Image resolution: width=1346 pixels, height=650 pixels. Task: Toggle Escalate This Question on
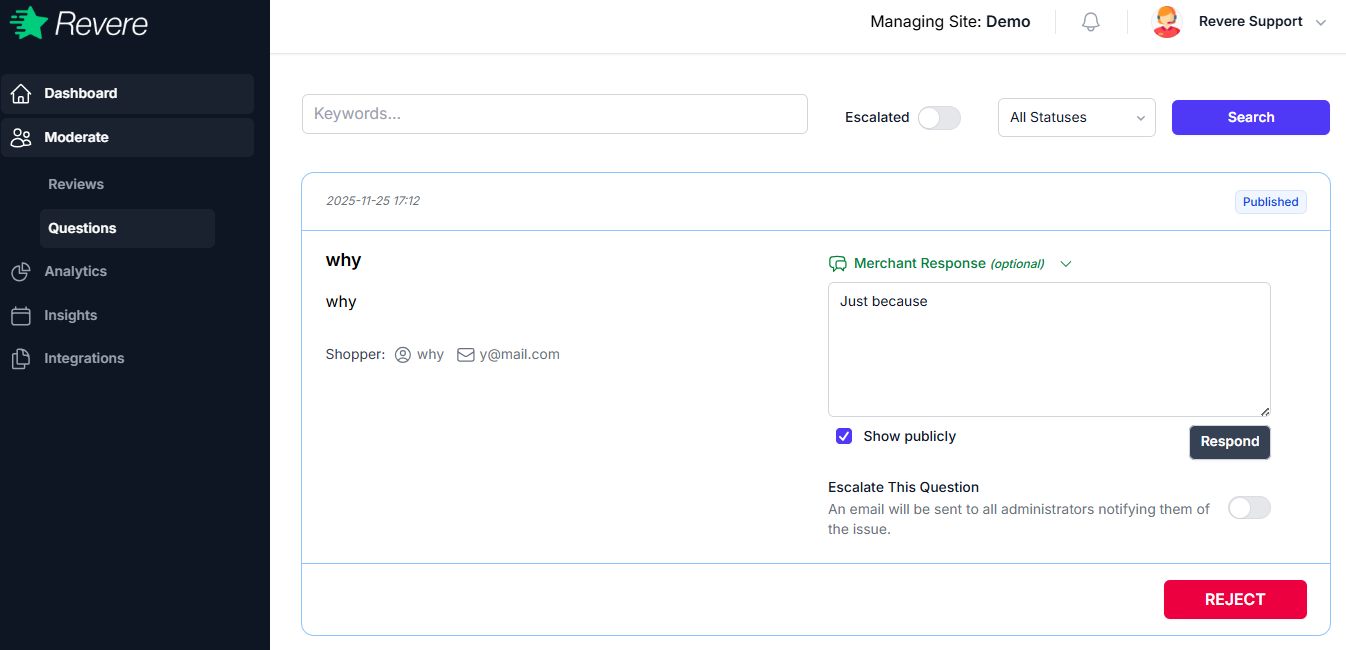pyautogui.click(x=1248, y=508)
